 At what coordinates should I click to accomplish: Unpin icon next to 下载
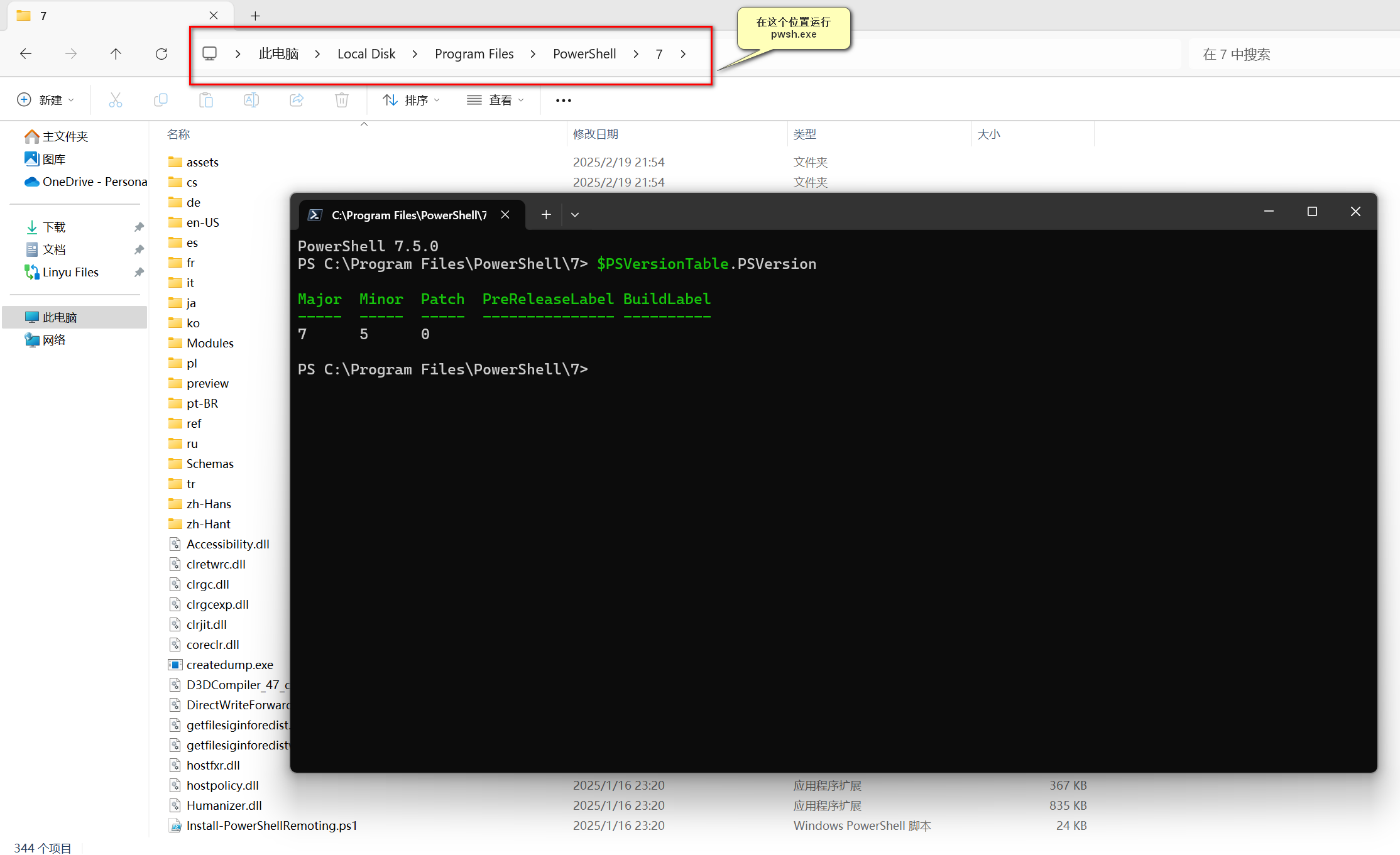pyautogui.click(x=139, y=227)
